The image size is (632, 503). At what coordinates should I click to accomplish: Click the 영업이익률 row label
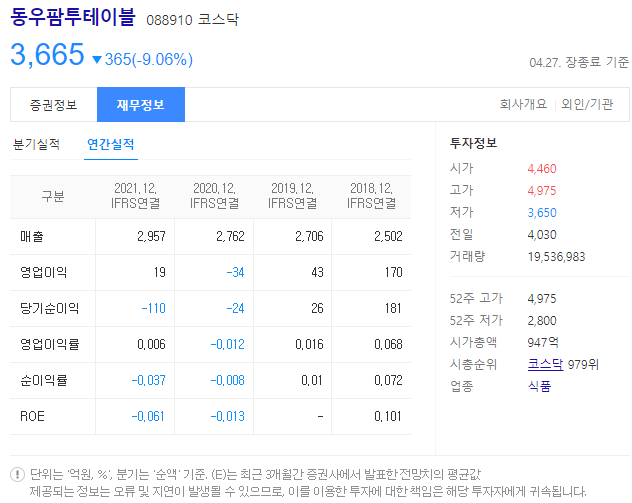pyautogui.click(x=50, y=344)
